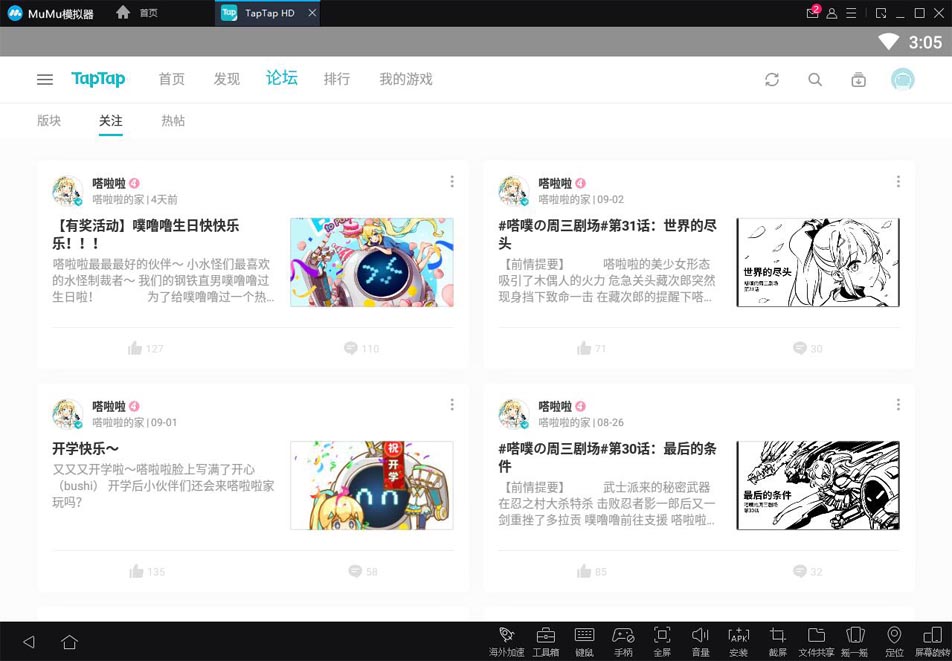Open more options for the 噗噜噜生日快乐 post
Image resolution: width=952 pixels, height=661 pixels.
click(x=452, y=182)
